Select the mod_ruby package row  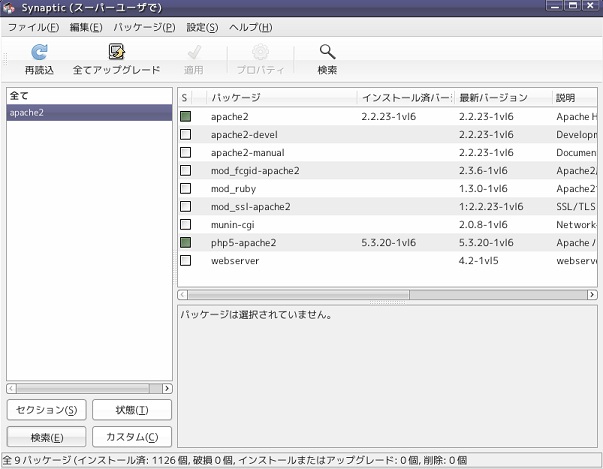(387, 188)
